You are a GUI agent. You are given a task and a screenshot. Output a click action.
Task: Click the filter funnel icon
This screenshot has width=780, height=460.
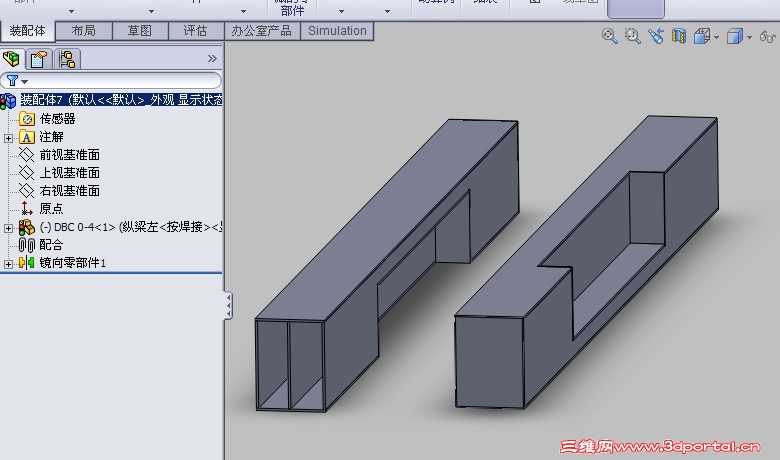coord(12,81)
